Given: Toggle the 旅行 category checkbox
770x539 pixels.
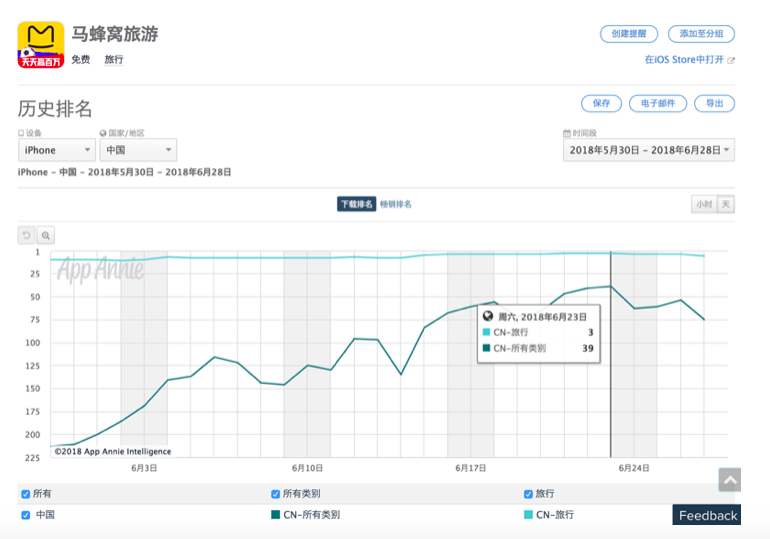Looking at the screenshot, I should pos(528,494).
